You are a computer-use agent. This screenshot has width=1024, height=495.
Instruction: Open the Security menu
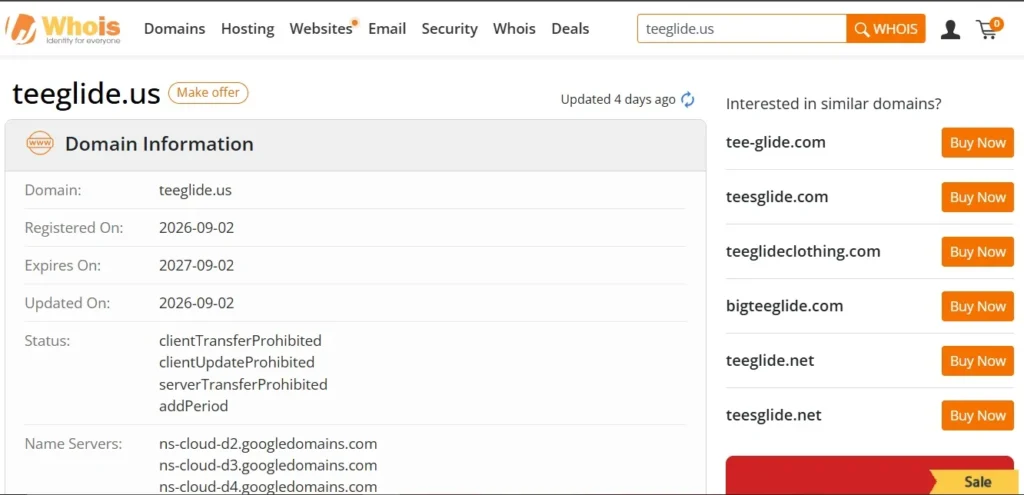click(449, 29)
